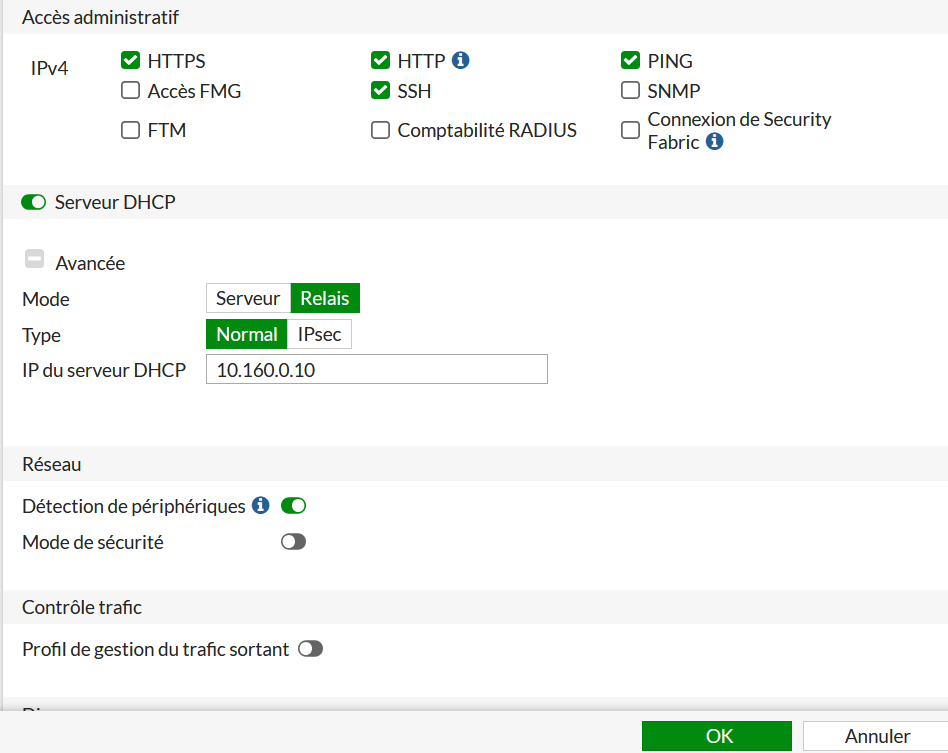Check the FTM checkbox

pos(130,130)
